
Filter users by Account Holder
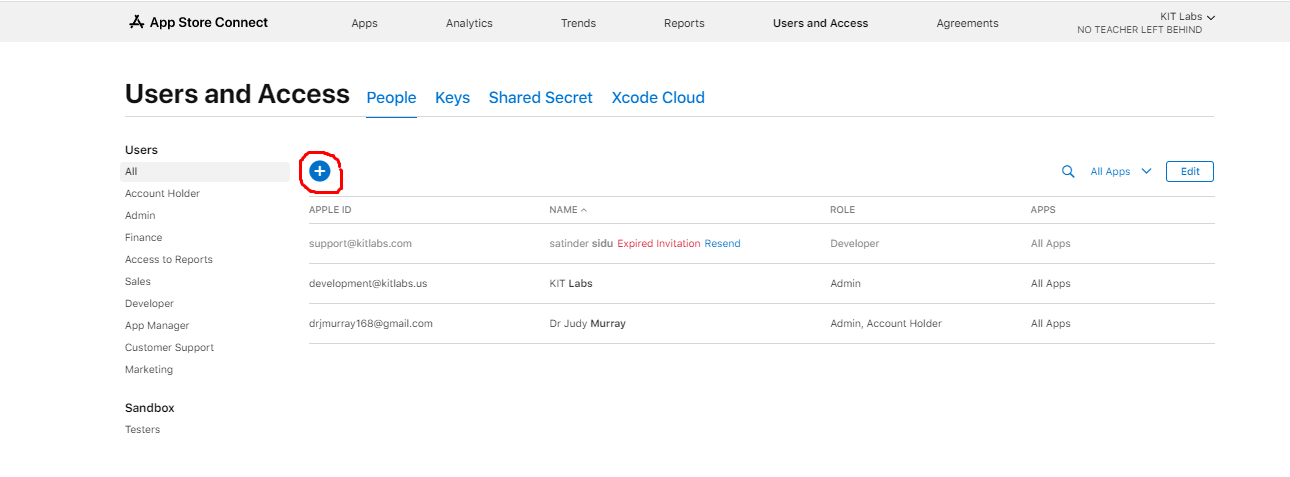pyautogui.click(x=162, y=194)
